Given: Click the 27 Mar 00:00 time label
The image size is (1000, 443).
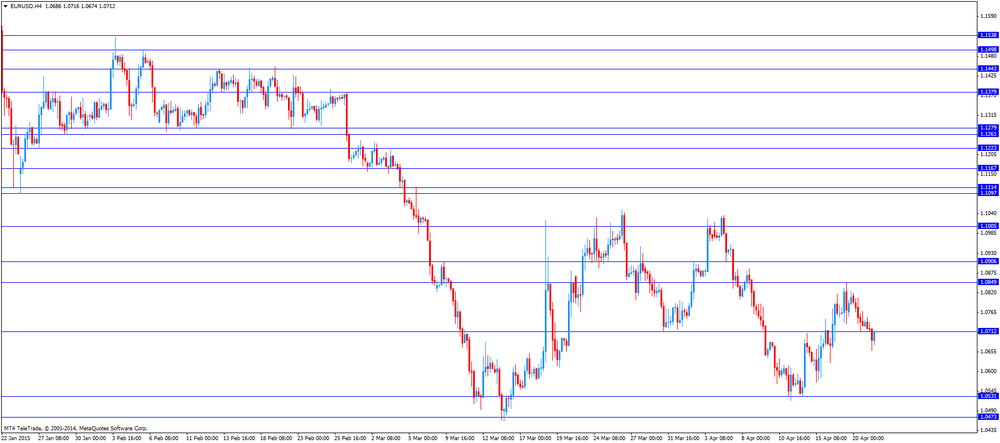Looking at the screenshot, I should [x=645, y=439].
